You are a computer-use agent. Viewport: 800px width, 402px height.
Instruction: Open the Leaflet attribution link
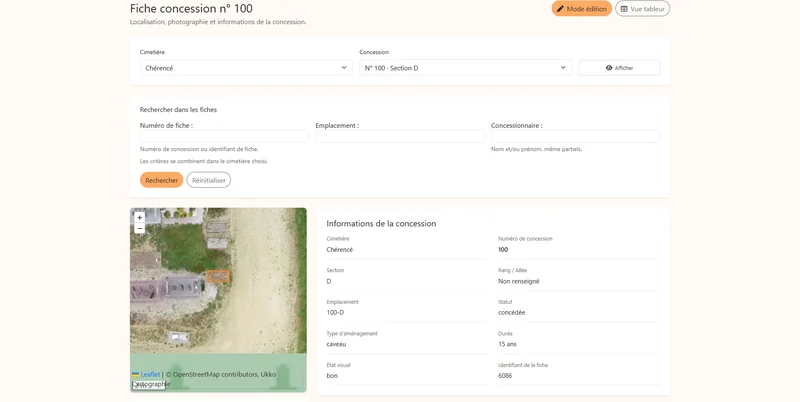(150, 374)
